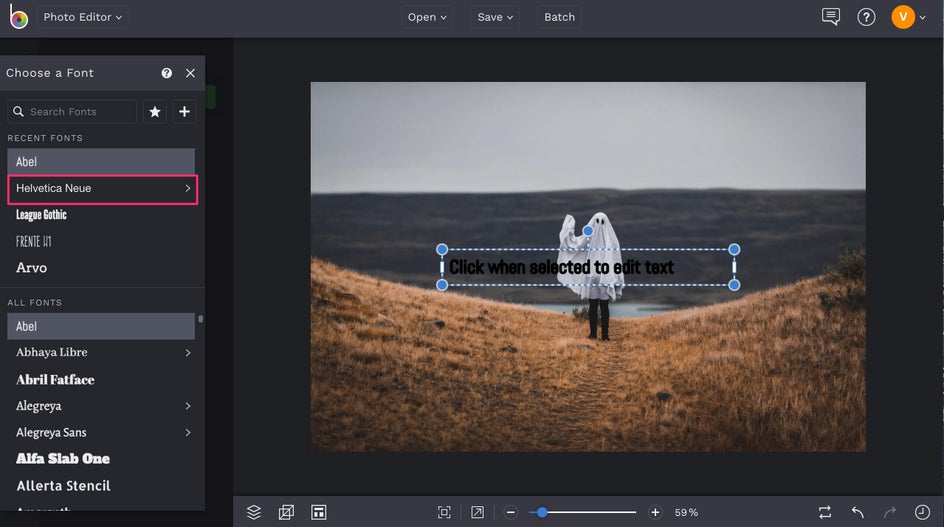The image size is (944, 527).
Task: Click the layout template icon in bottom bar
Action: point(318,512)
